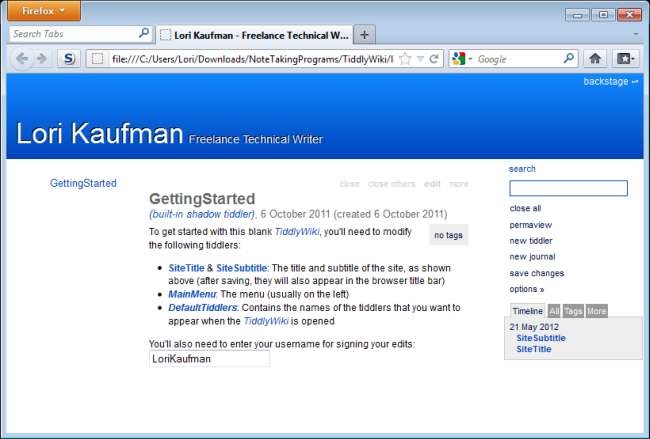Viewport: 650px width, 439px height.
Task: Bookmark page with the star icon
Action: 405,59
